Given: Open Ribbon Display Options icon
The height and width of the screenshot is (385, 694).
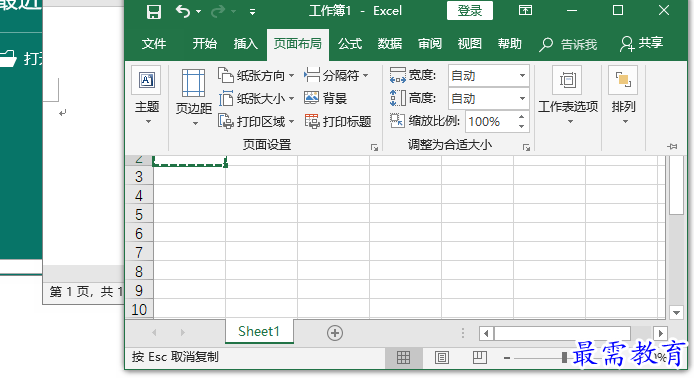Looking at the screenshot, I should pyautogui.click(x=525, y=10).
